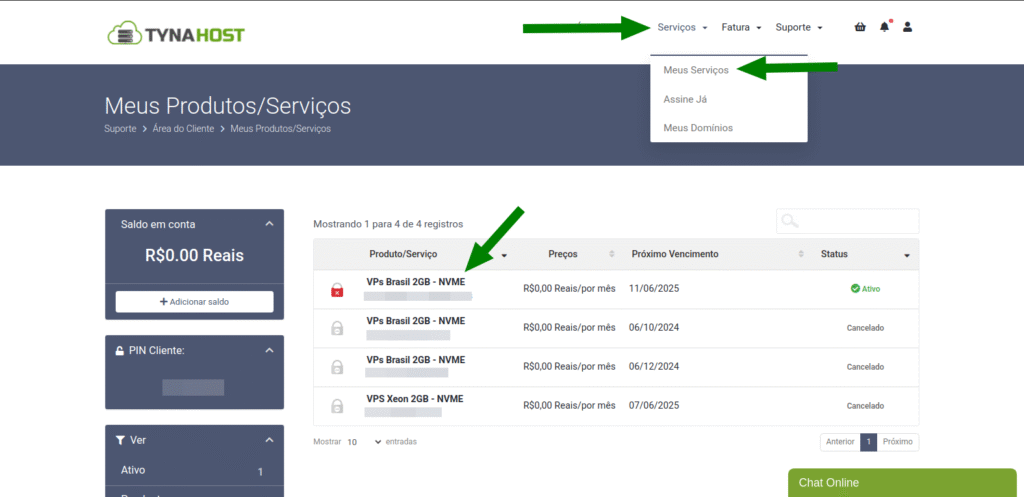
Task: Click the search magnifier icon in table filter
Action: point(790,221)
